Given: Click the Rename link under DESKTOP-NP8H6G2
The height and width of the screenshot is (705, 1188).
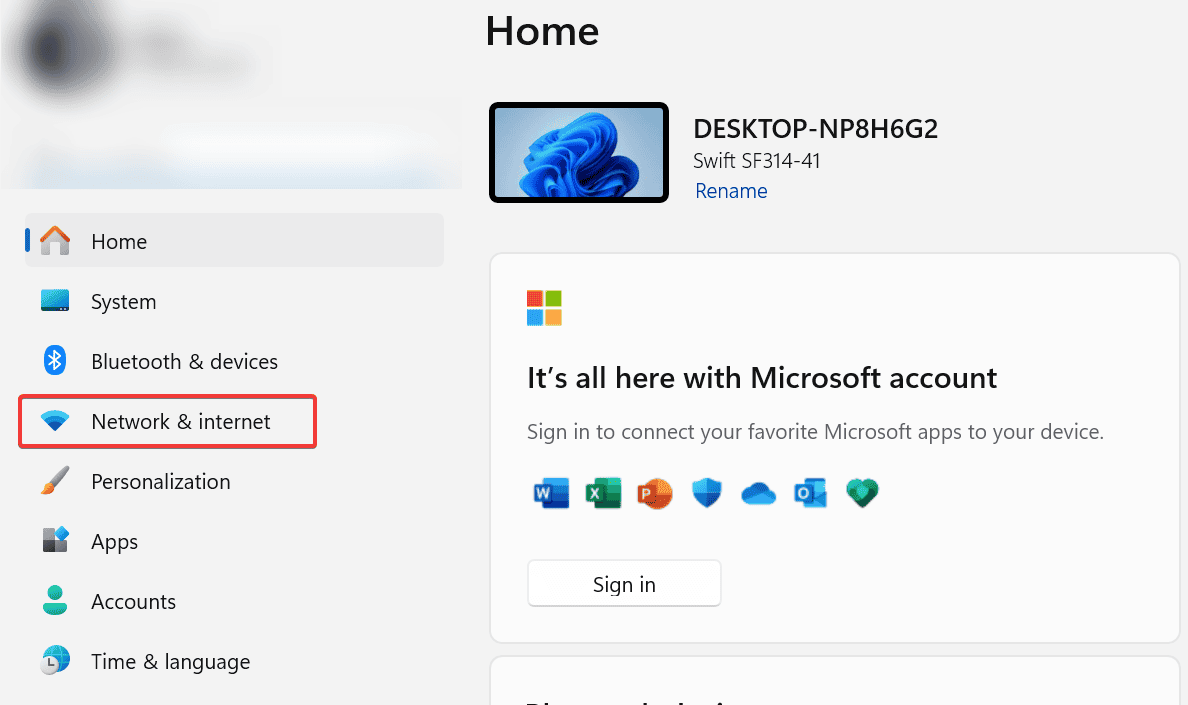Looking at the screenshot, I should 731,190.
